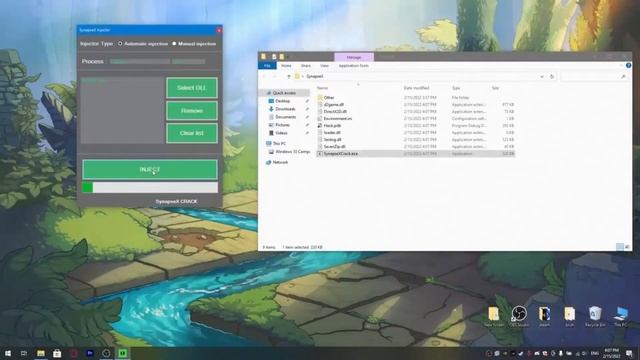Click the injection progress bar
Image resolution: width=640 pixels, height=360 pixels.
pos(150,187)
